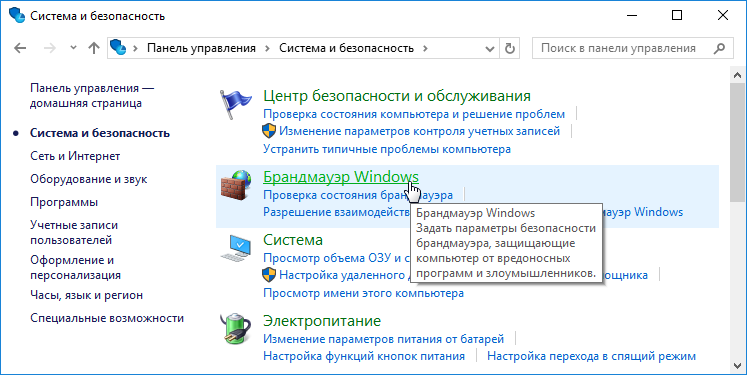Click the Forward arrow button
This screenshot has width=747, height=375.
(x=50, y=48)
